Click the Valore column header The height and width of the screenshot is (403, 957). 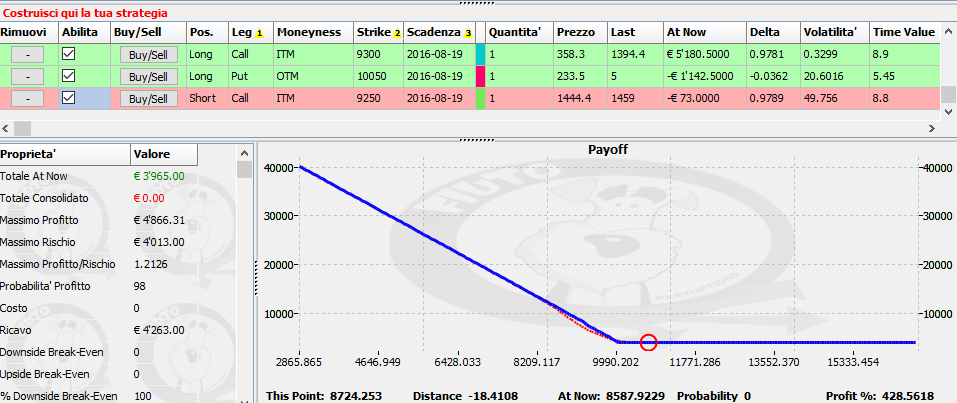pyautogui.click(x=164, y=154)
